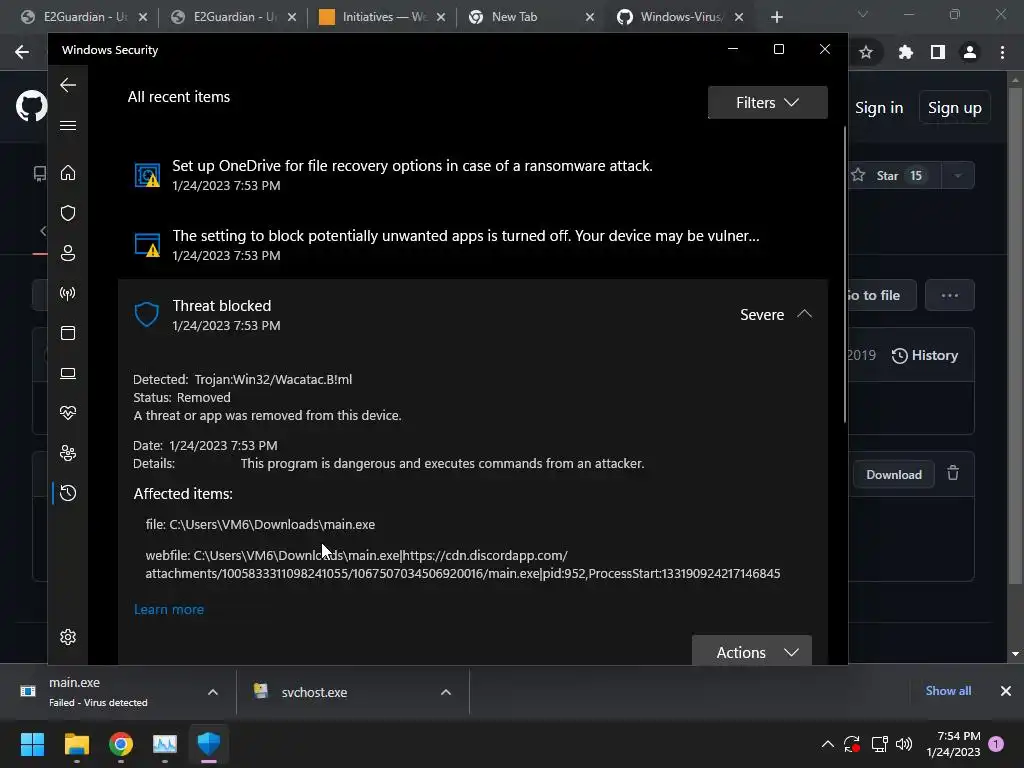The height and width of the screenshot is (768, 1024).
Task: Open Chrome tab search chevron
Action: point(863,14)
